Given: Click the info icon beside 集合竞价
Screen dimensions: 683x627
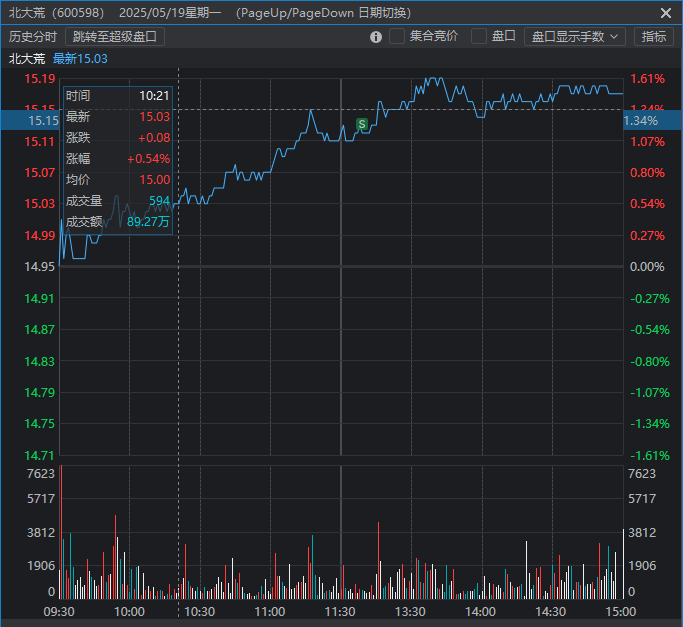Looking at the screenshot, I should tap(376, 37).
